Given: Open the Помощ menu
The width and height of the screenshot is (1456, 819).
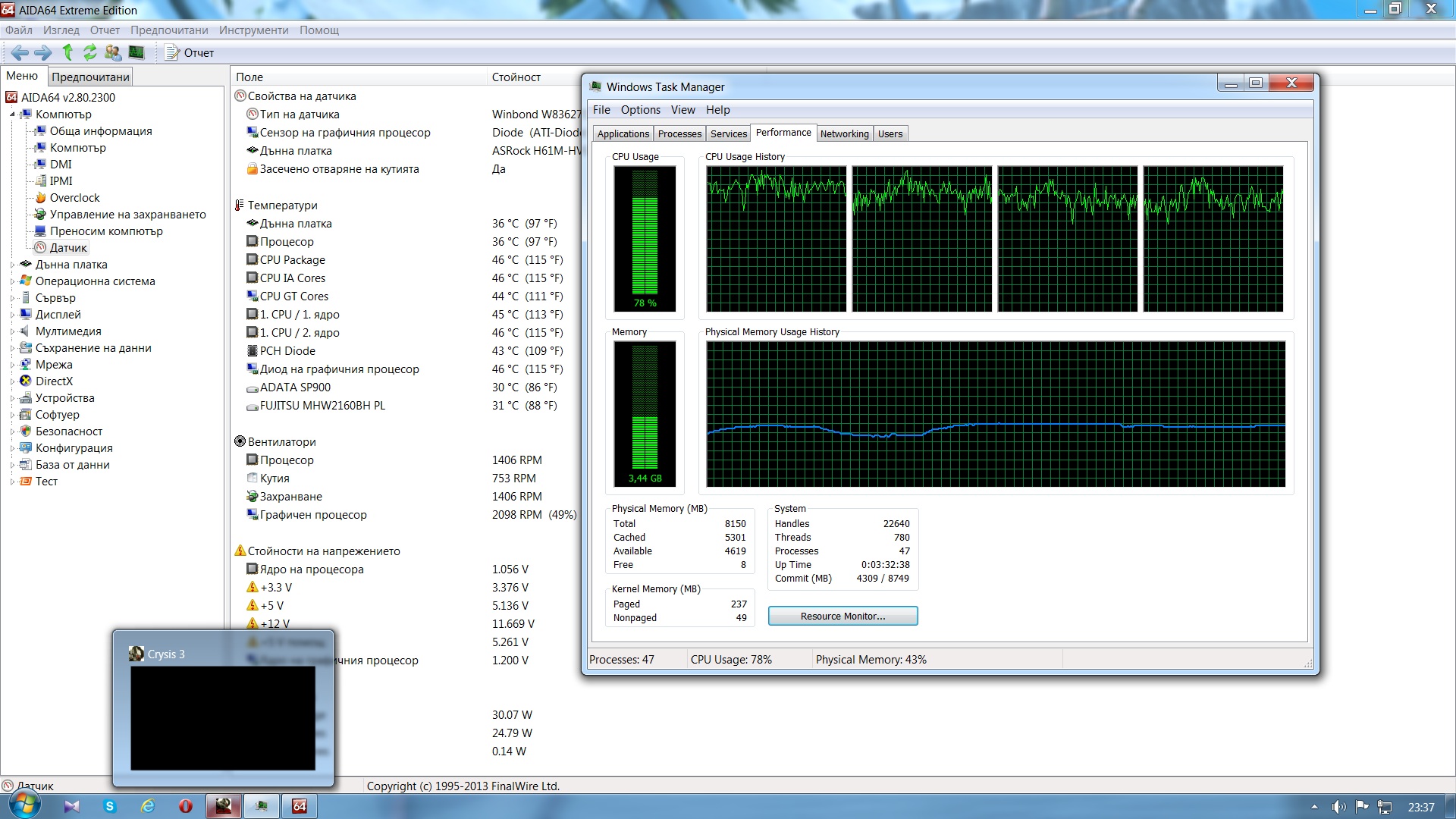Looking at the screenshot, I should [319, 30].
